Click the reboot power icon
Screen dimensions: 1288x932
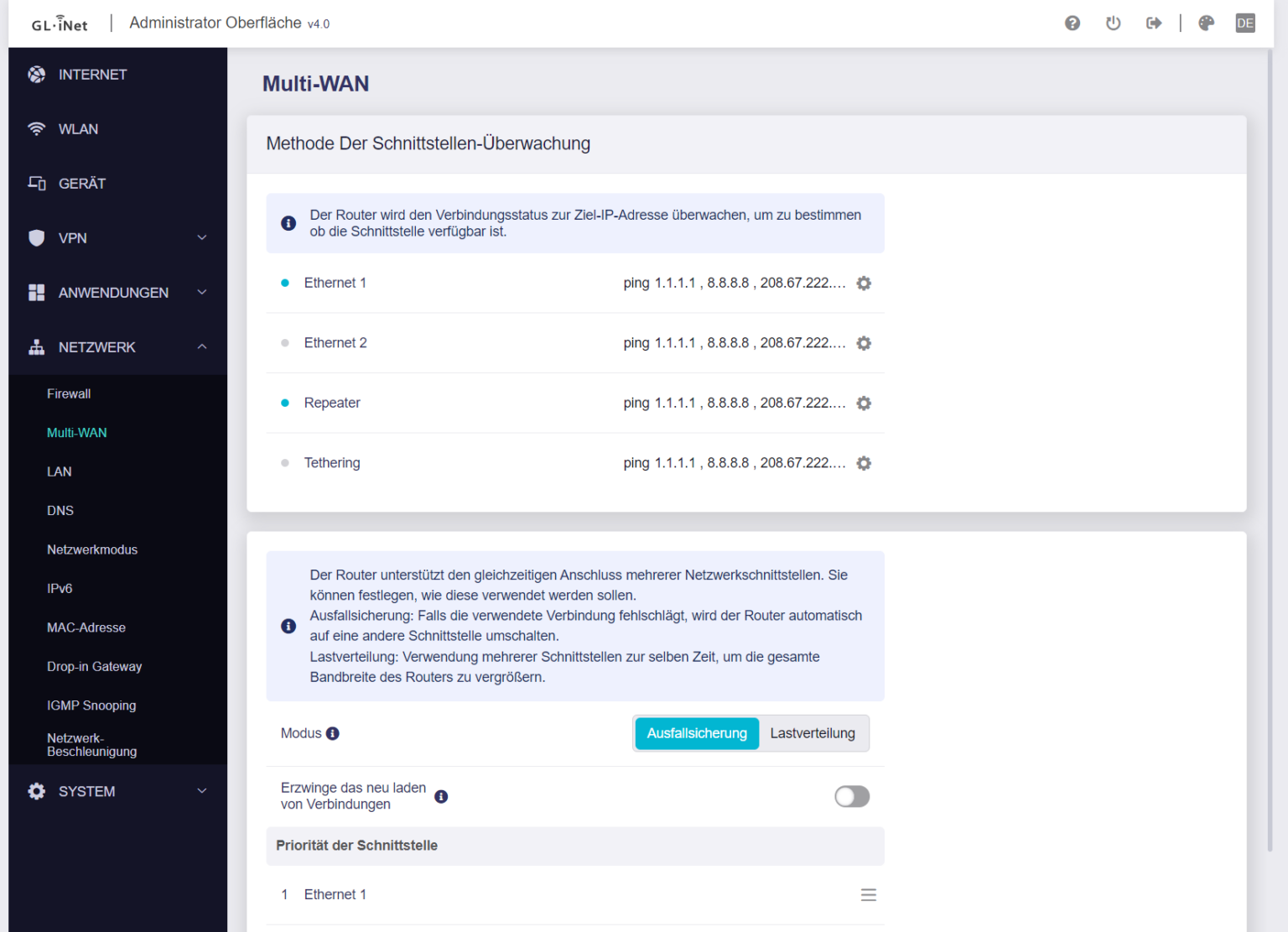click(1113, 23)
